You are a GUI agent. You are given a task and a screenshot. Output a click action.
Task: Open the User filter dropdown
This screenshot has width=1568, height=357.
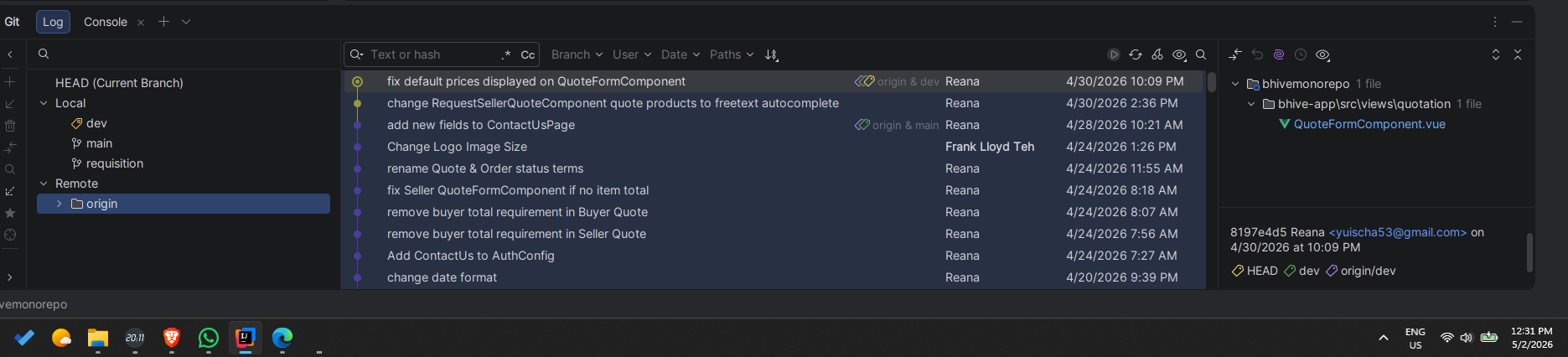(631, 54)
